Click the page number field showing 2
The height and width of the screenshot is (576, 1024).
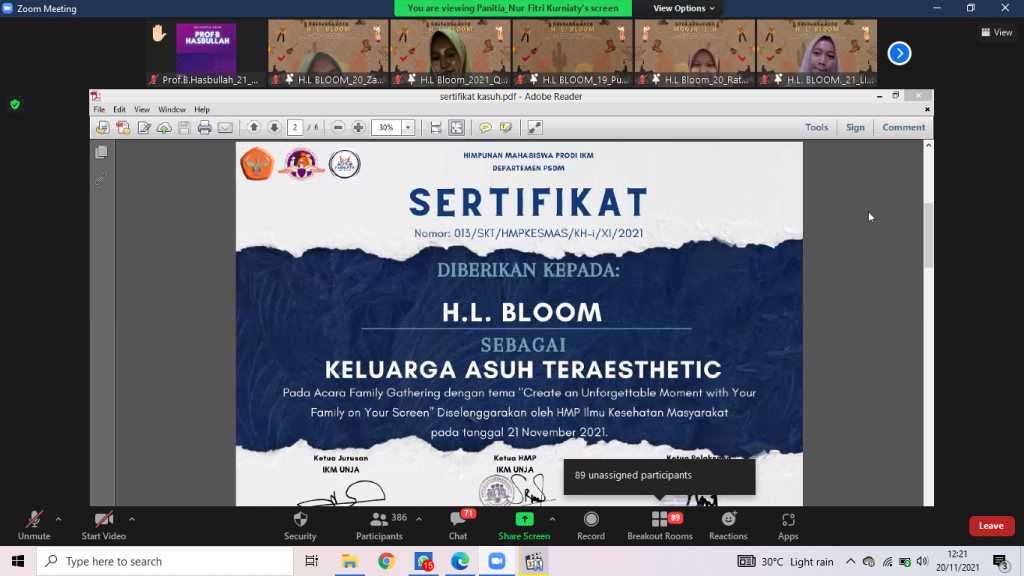point(296,127)
